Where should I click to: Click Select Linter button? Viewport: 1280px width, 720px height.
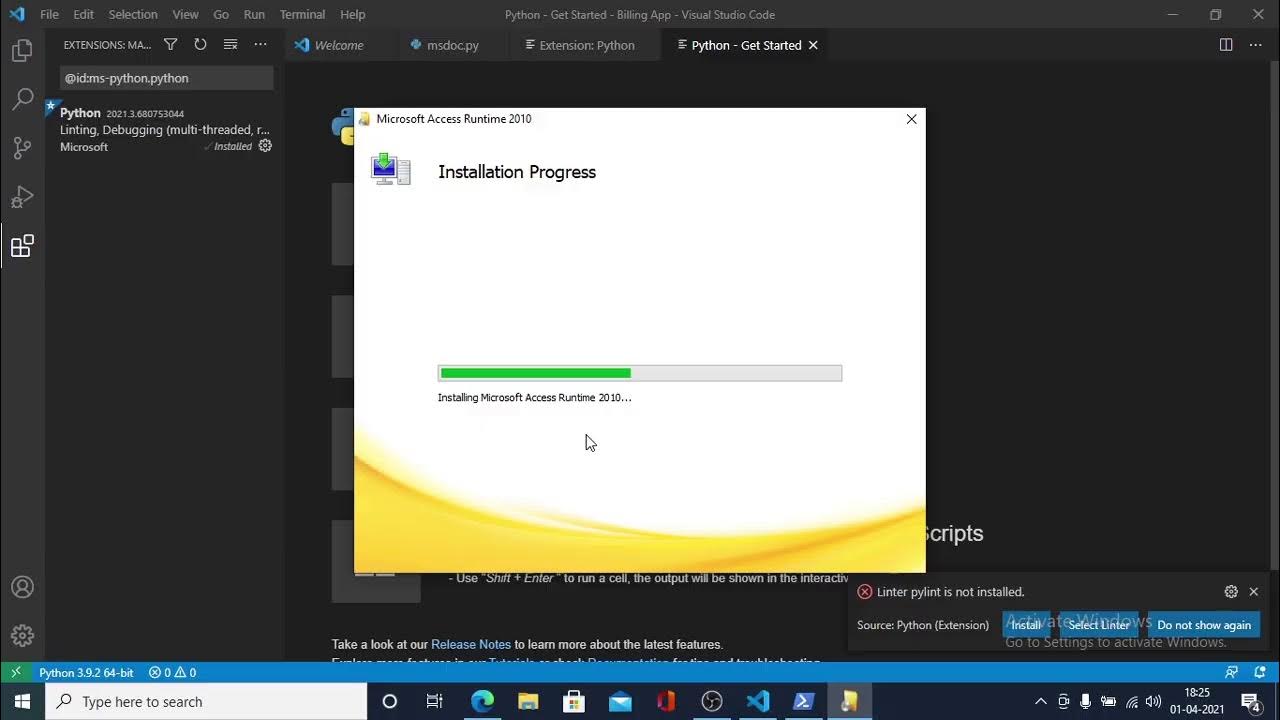coord(1099,625)
